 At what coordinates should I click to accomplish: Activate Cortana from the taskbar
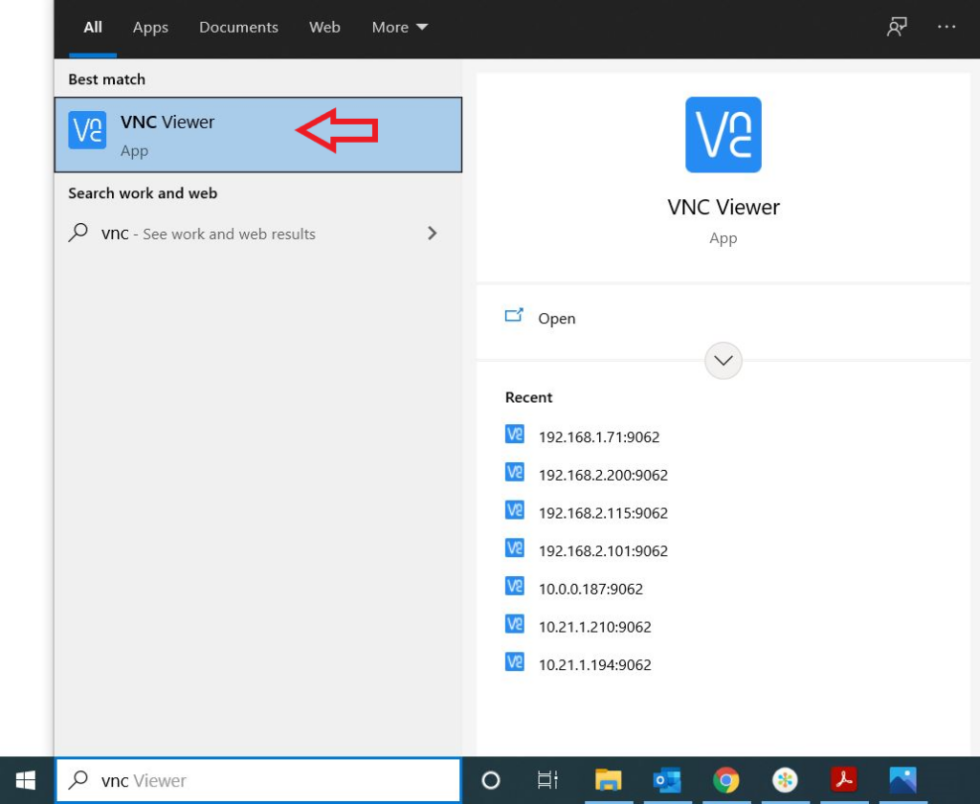tap(491, 780)
